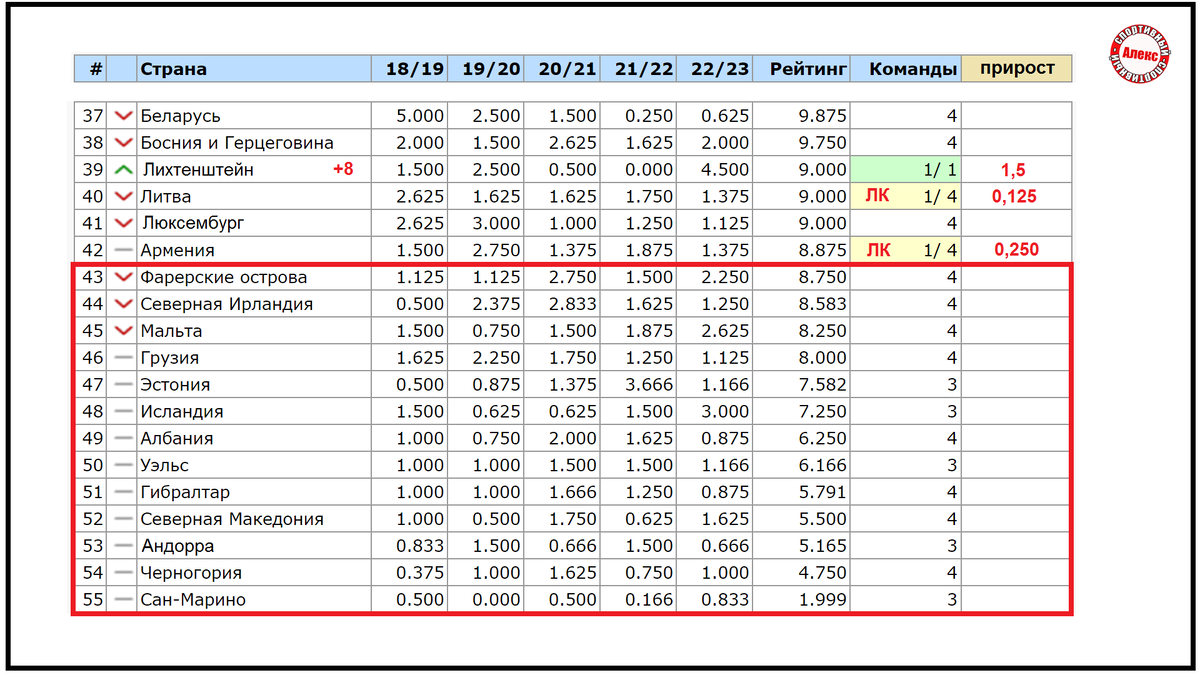1200x675 pixels.
Task: Click the rating value 1.999
Action: (x=823, y=600)
